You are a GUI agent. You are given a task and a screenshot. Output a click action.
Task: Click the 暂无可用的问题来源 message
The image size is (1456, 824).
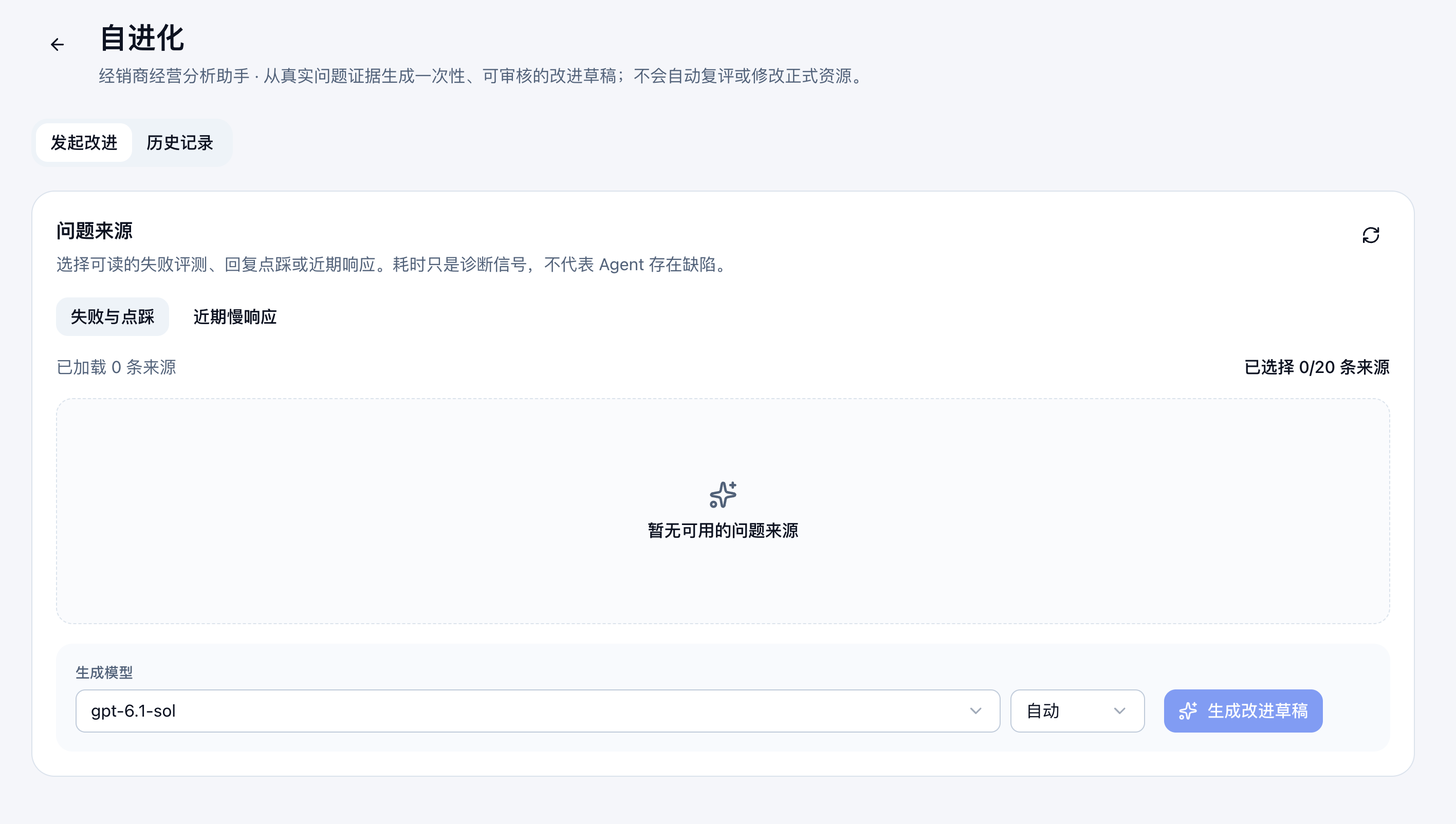pyautogui.click(x=723, y=530)
